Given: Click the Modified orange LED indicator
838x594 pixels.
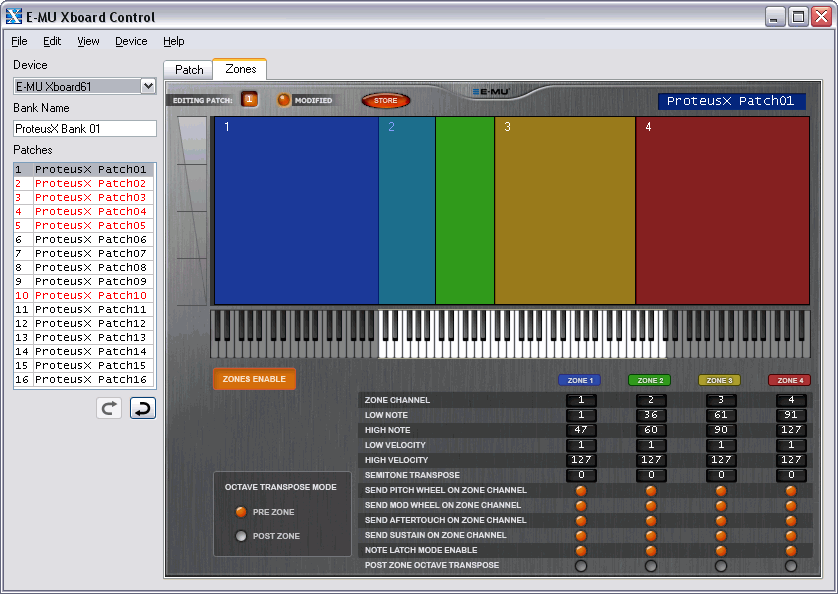Looking at the screenshot, I should [284, 100].
